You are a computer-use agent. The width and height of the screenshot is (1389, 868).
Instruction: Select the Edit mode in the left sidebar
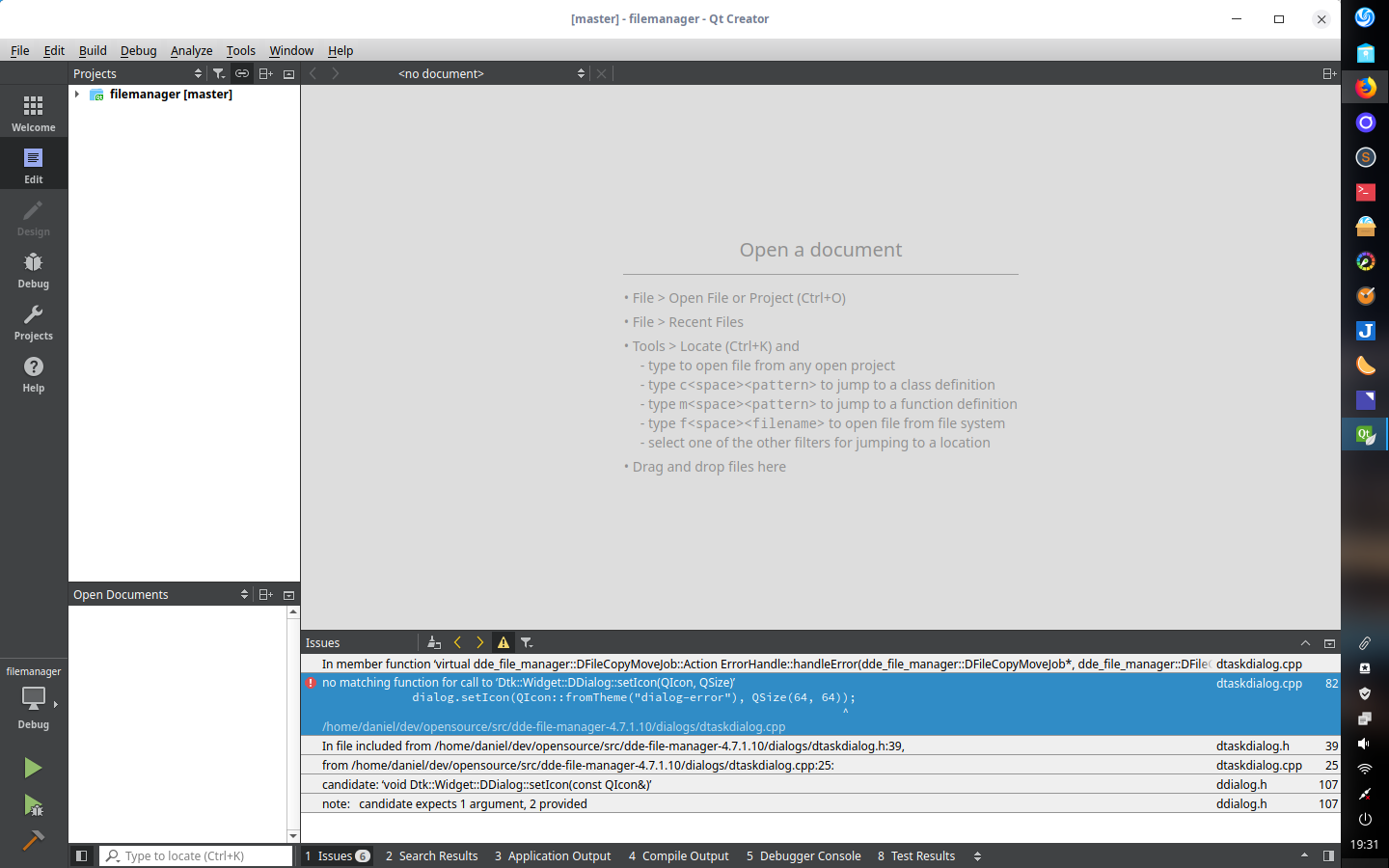coord(33,164)
